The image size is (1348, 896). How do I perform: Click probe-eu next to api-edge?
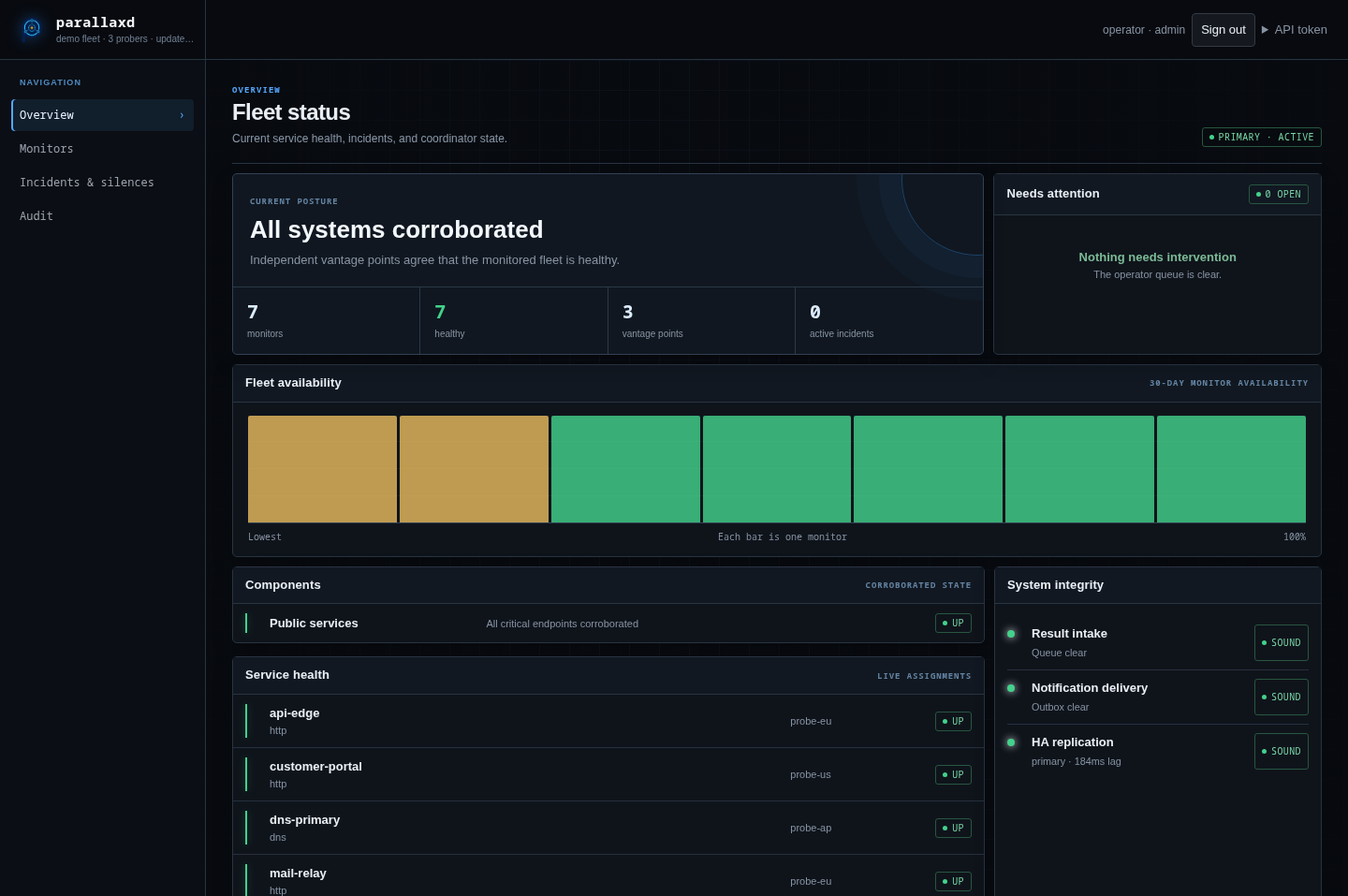811,722
